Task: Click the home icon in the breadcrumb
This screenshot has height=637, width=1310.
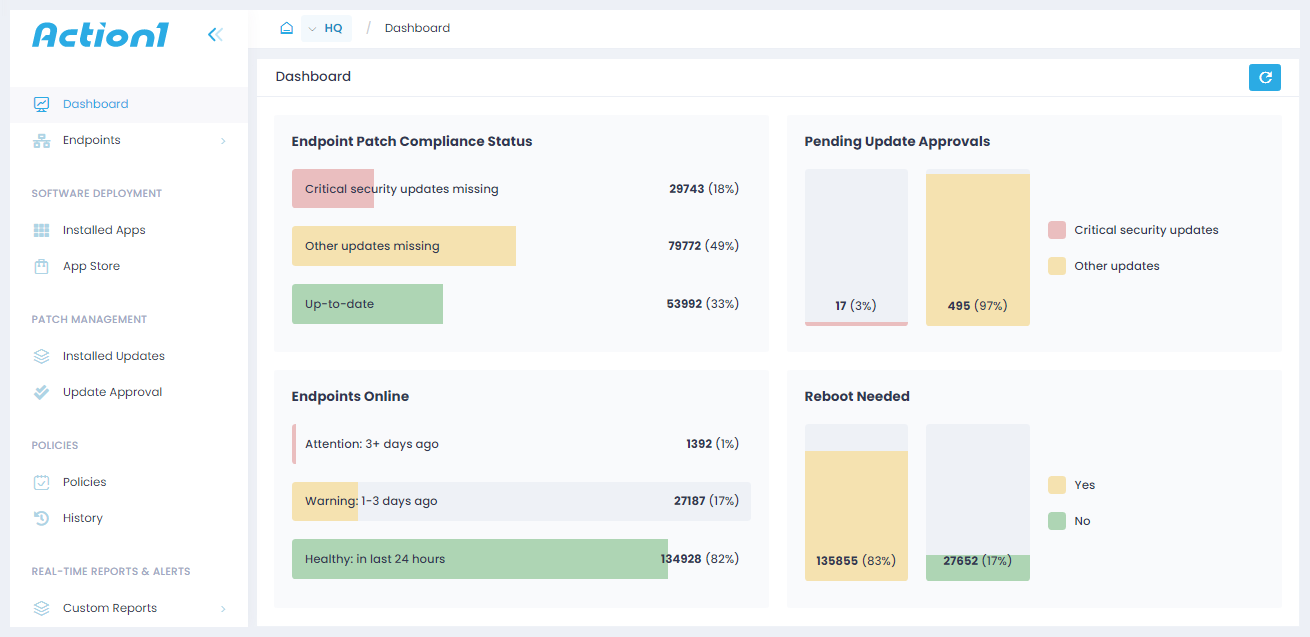Action: click(x=287, y=27)
